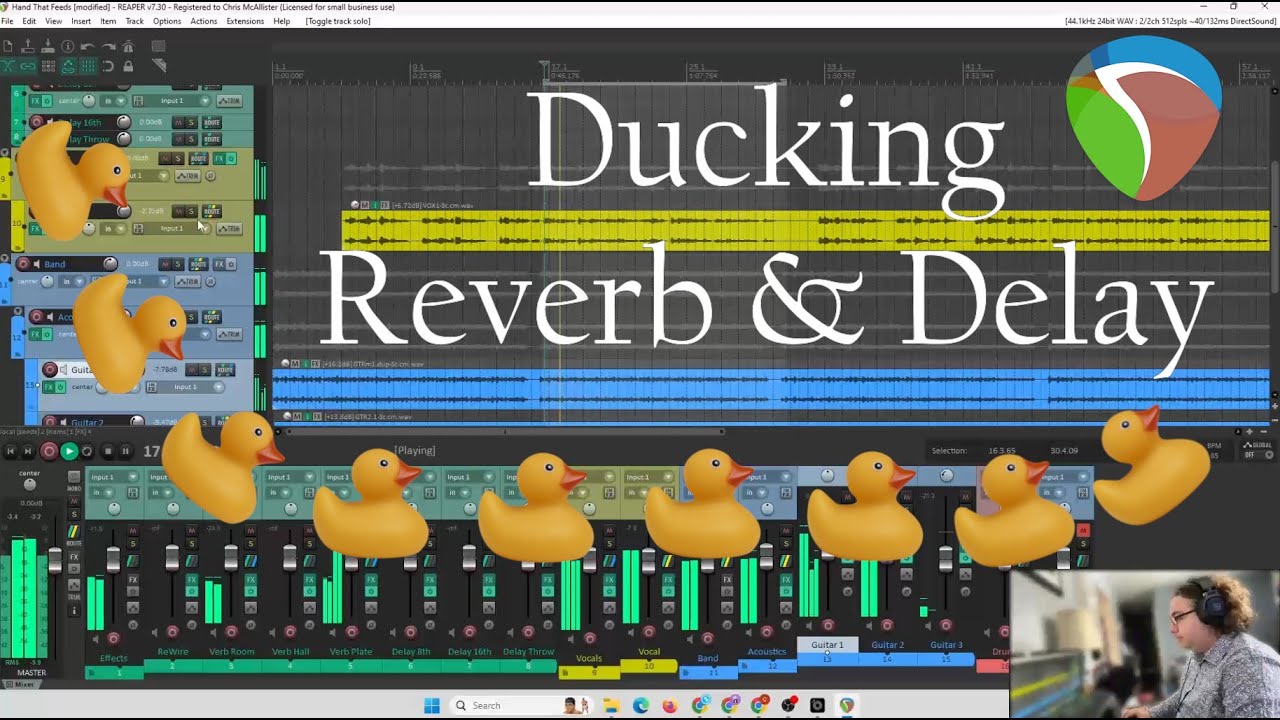The height and width of the screenshot is (720, 1280).
Task: Arm Band track for recording
Action: pyautogui.click(x=23, y=264)
